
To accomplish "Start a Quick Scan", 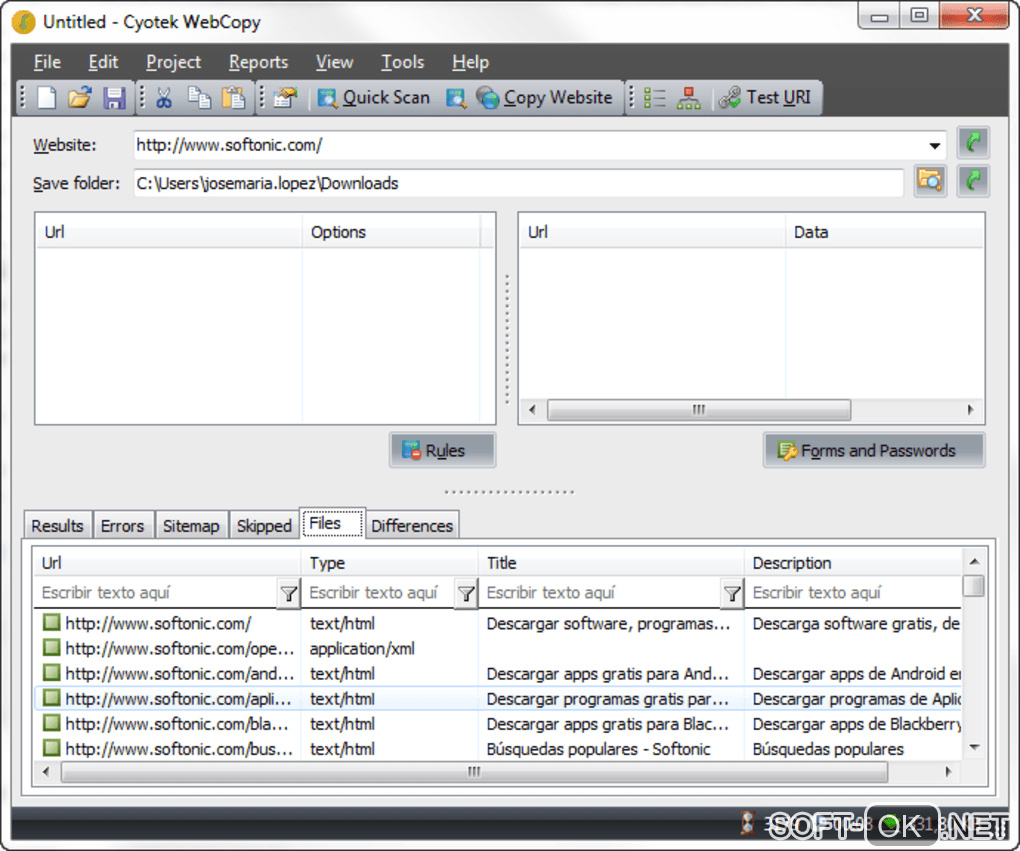I will pos(373,98).
